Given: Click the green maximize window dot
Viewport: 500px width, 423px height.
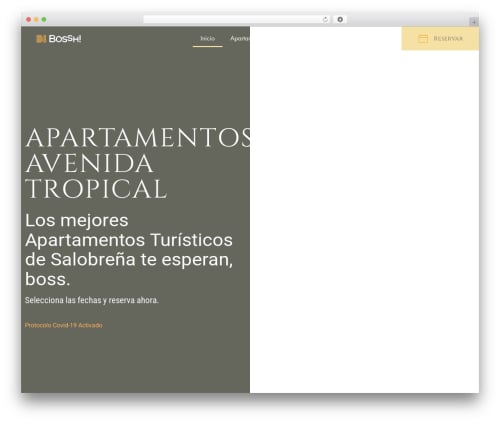Looking at the screenshot, I should pyautogui.click(x=44, y=20).
